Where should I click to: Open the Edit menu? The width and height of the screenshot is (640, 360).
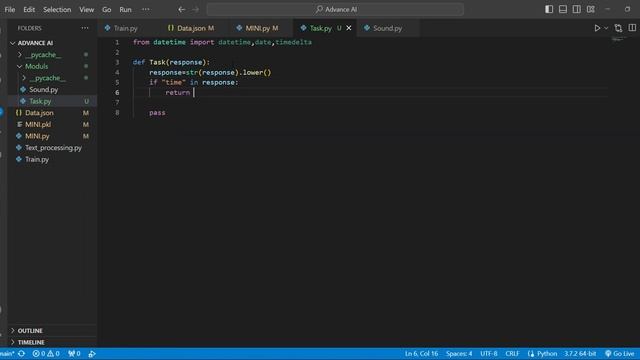point(29,9)
